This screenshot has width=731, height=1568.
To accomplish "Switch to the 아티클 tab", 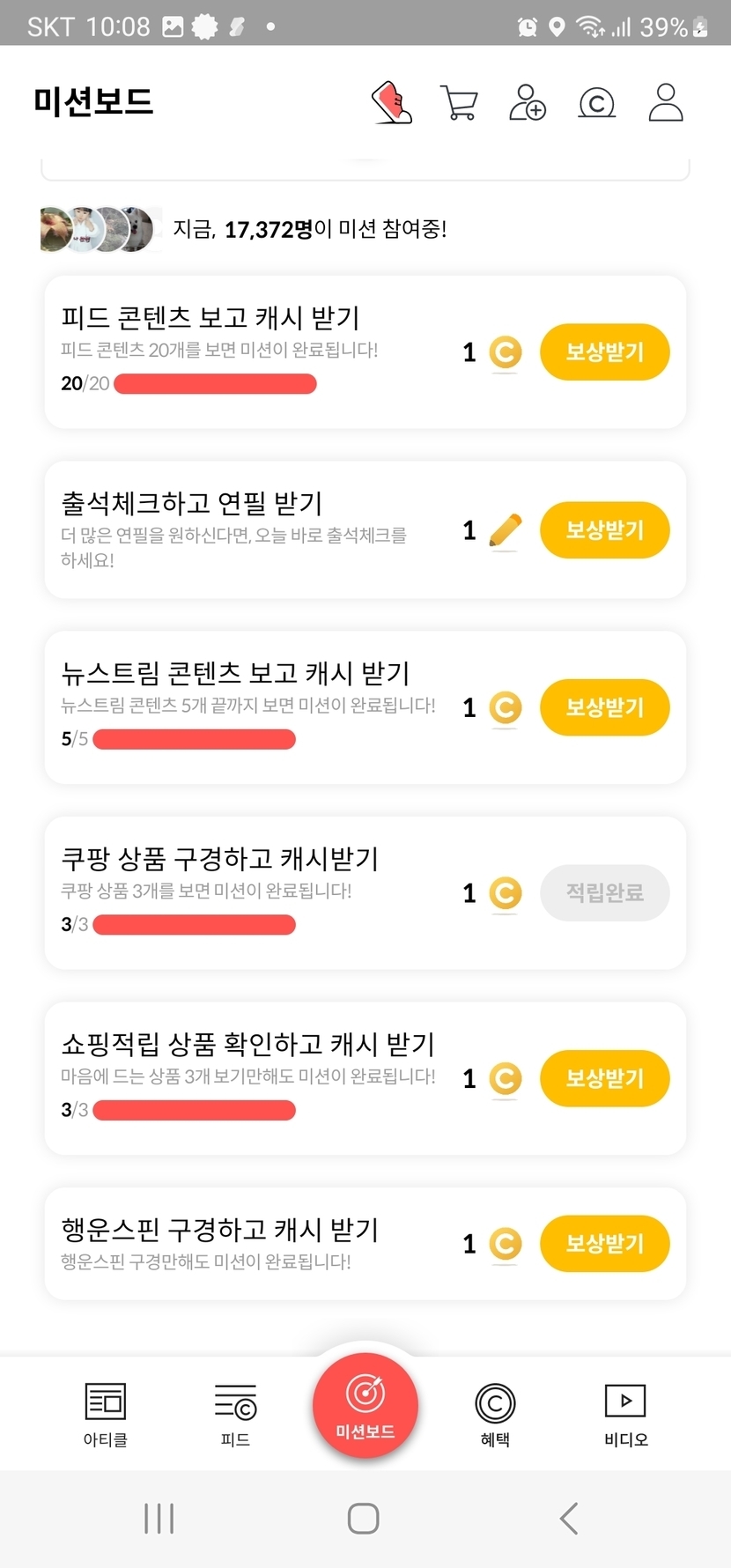I will 106,1414.
